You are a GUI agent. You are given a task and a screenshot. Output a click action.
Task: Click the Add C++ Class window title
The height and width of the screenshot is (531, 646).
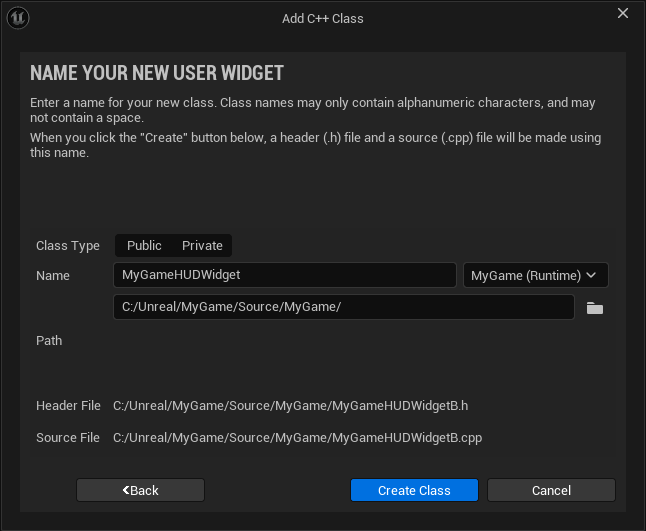pyautogui.click(x=323, y=18)
